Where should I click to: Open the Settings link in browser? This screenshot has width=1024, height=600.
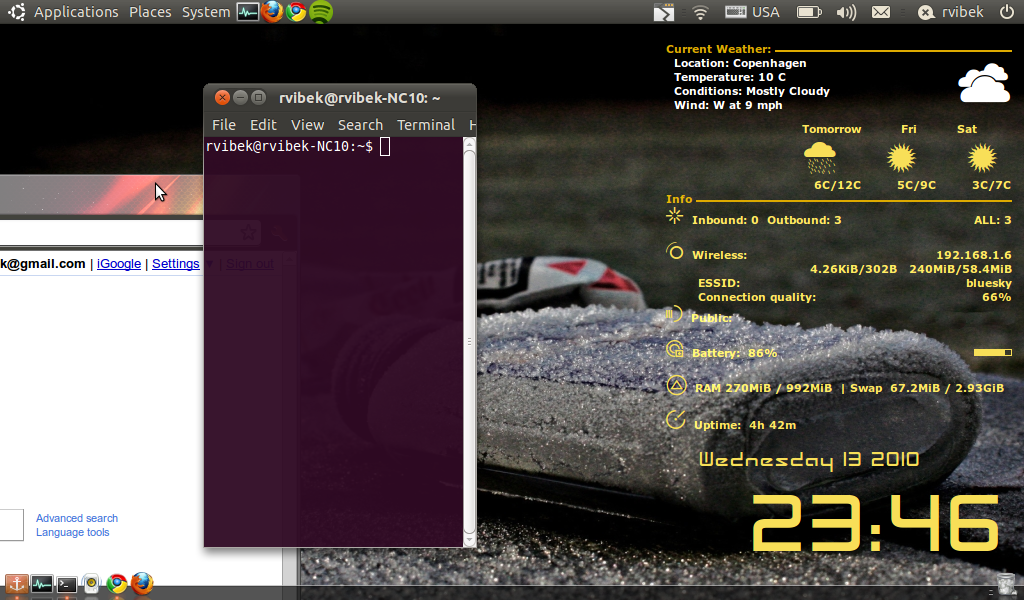click(176, 264)
